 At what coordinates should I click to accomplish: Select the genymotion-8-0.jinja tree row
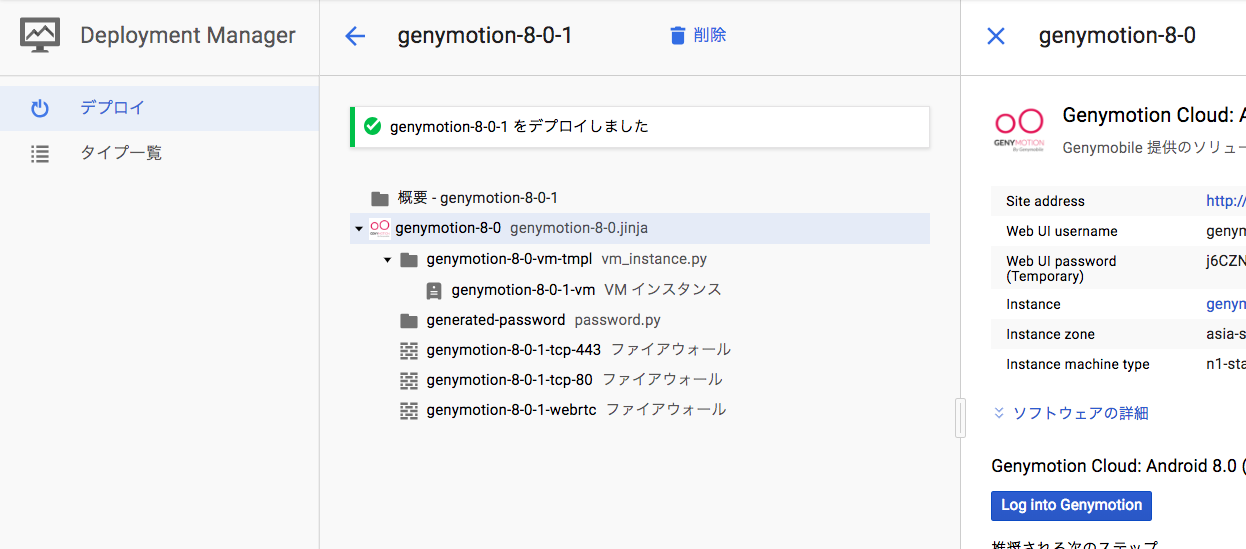(x=640, y=228)
